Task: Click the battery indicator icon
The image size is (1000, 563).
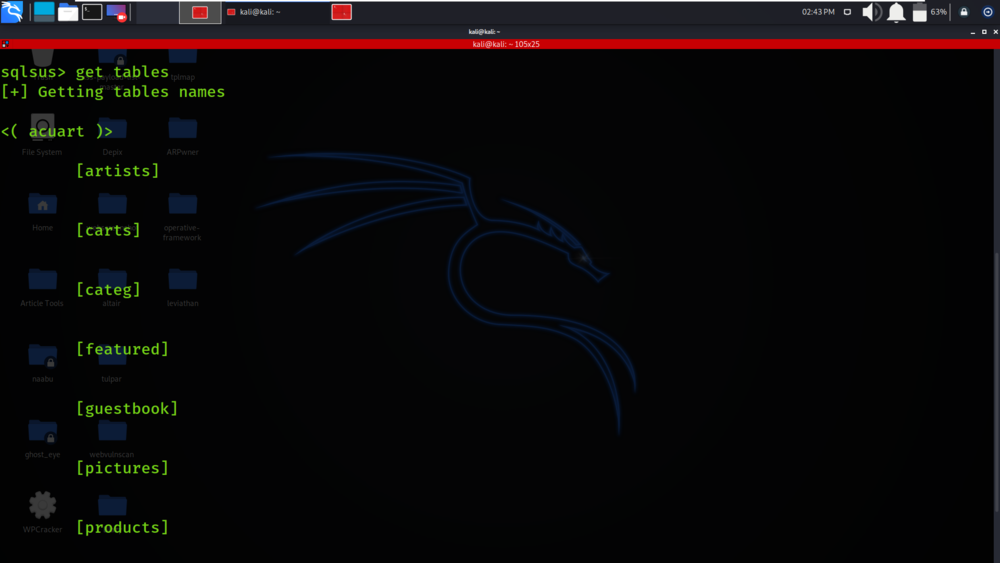Action: 920,11
